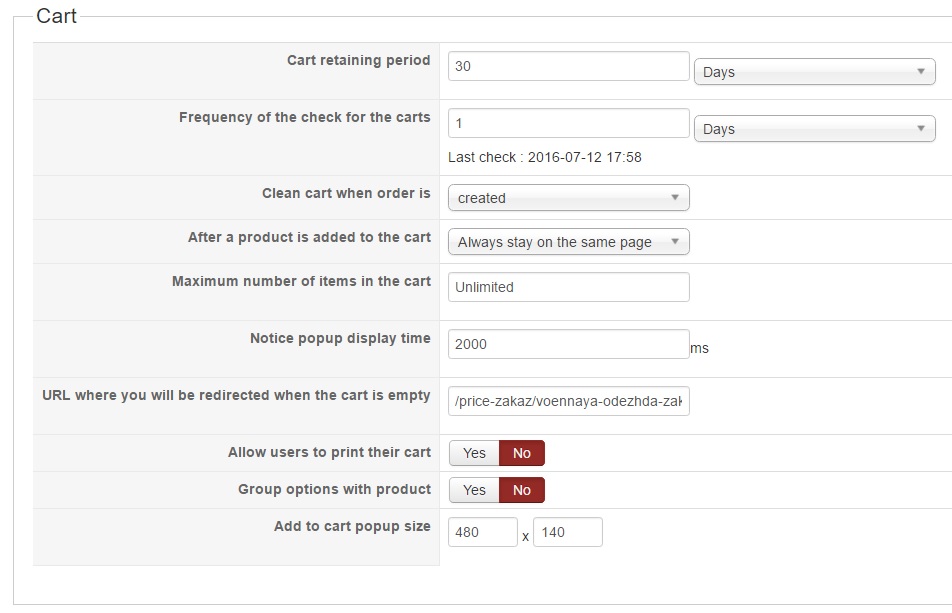Expand the 'Clean cart when order is' dropdown
Viewport: 952px width, 613px height.
(x=568, y=198)
